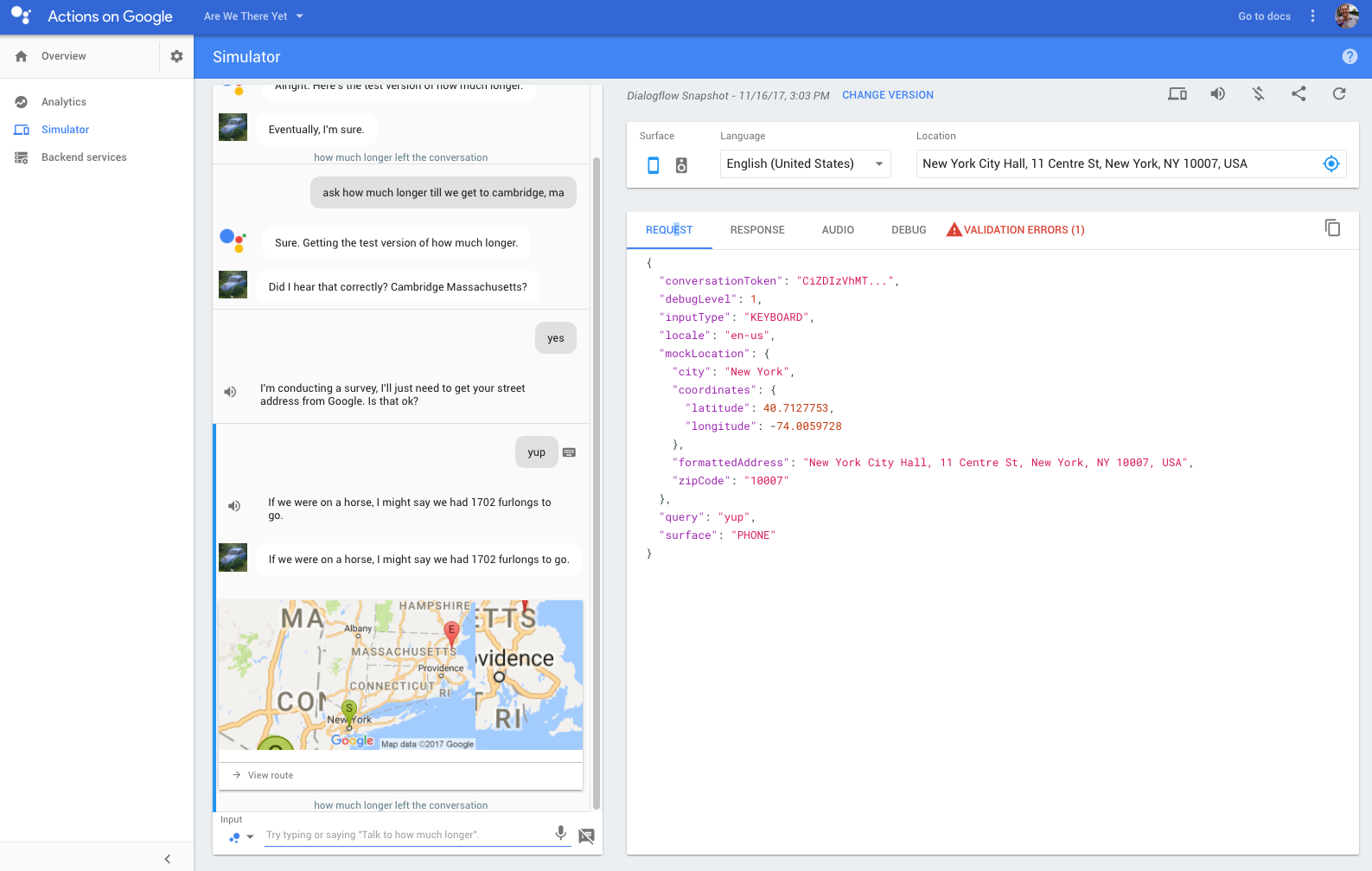Screen dimensions: 1372x871
Task: Click the Analytics sidebar icon
Action: coord(22,102)
